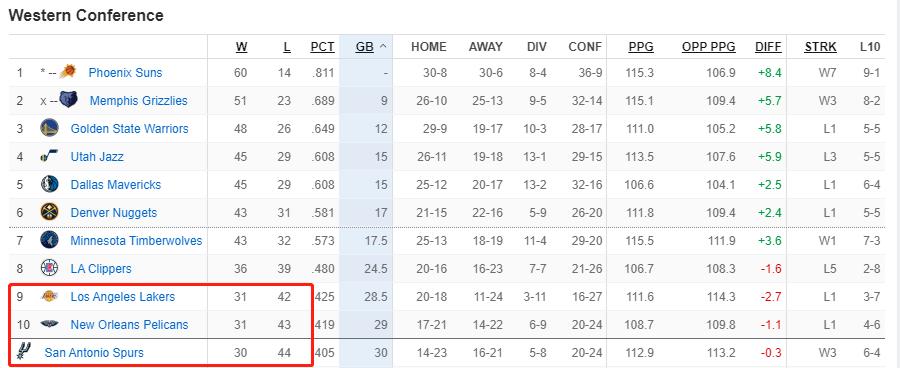Sort table by STRK column header
Image resolution: width=900 pixels, height=368 pixels.
tap(820, 47)
